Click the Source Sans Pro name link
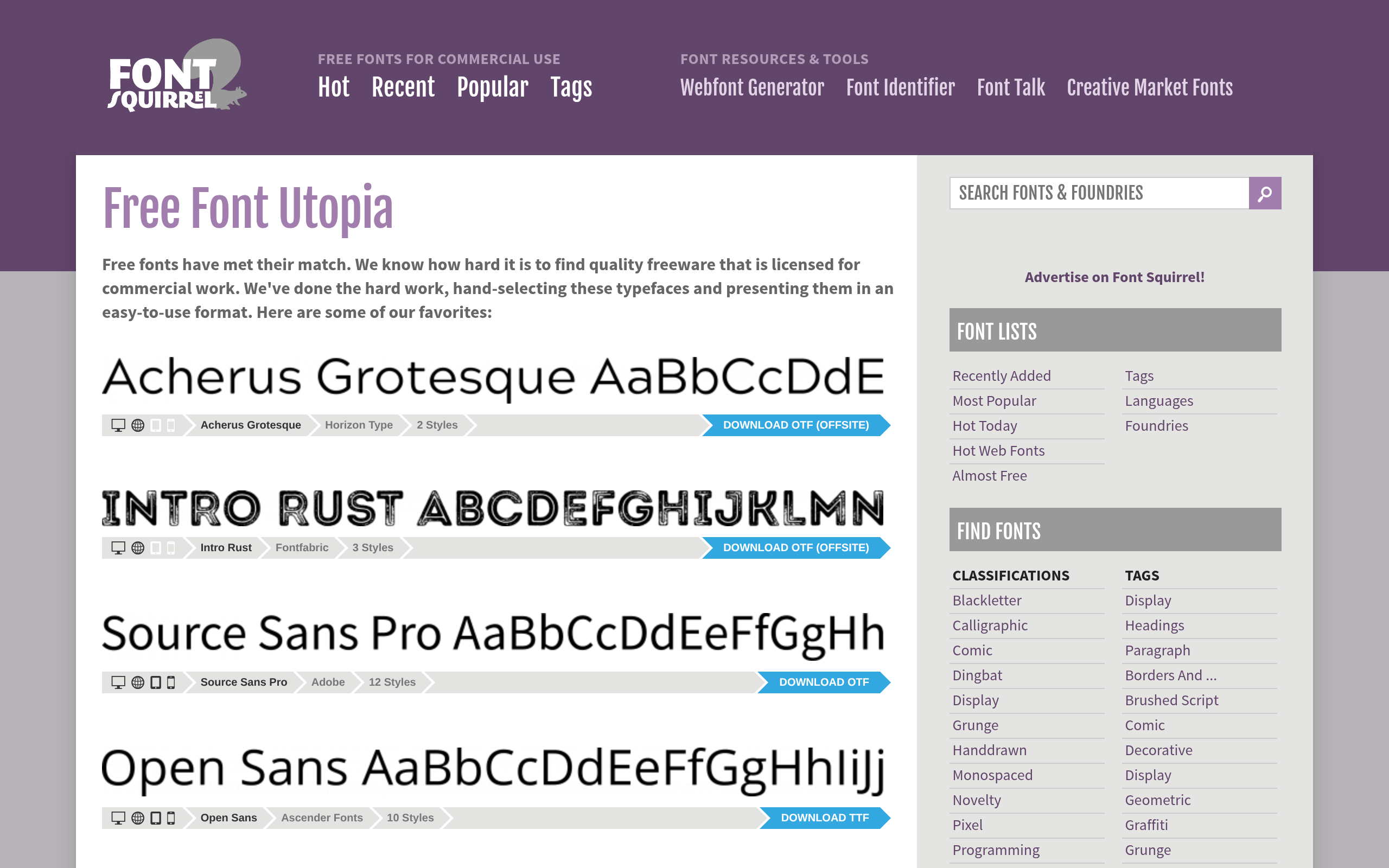This screenshot has height=868, width=1389. pyautogui.click(x=244, y=682)
